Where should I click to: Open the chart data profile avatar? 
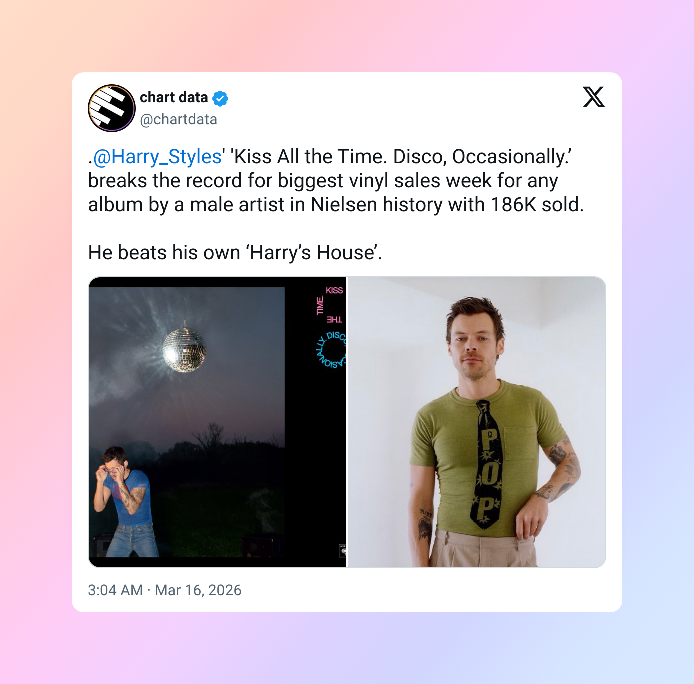pos(112,108)
